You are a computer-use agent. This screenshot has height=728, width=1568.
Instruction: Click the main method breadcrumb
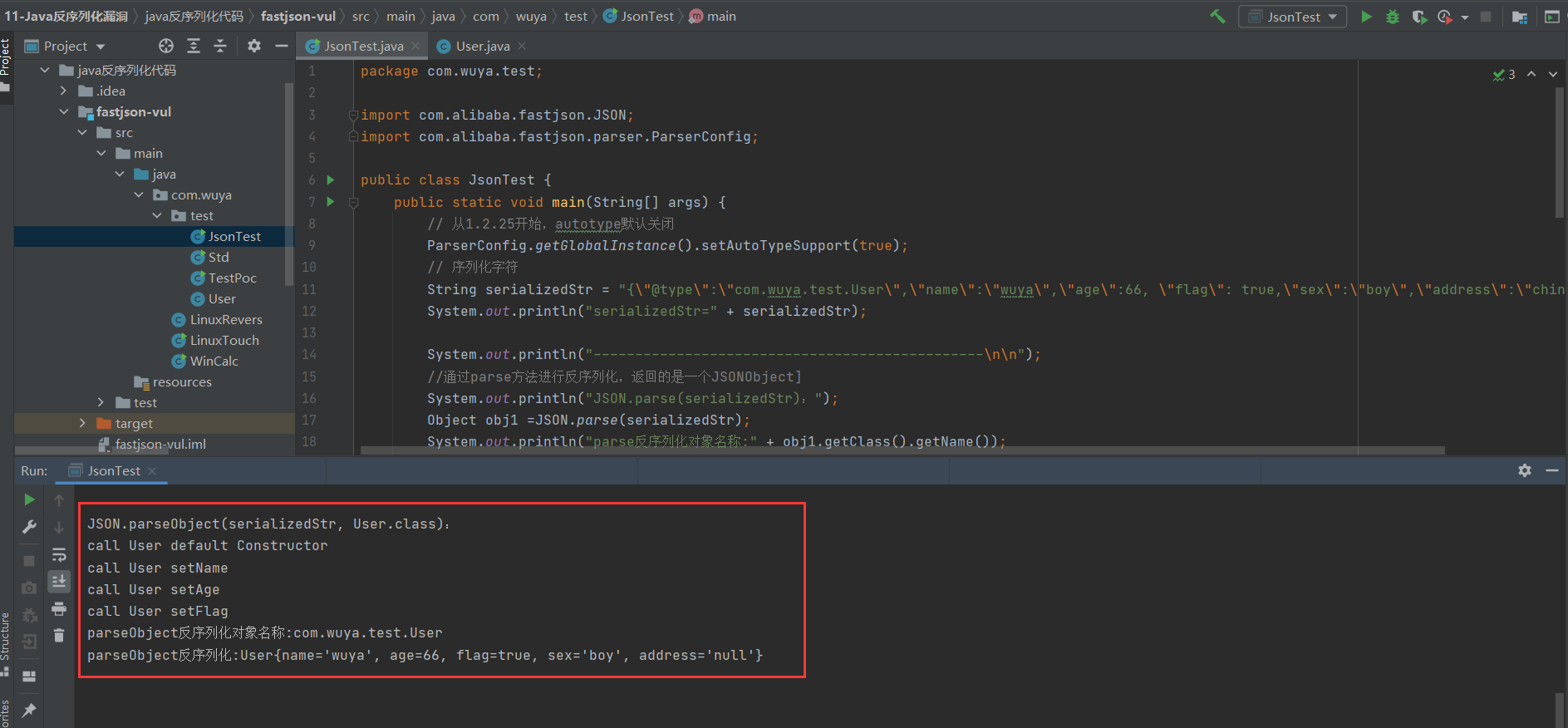click(713, 16)
